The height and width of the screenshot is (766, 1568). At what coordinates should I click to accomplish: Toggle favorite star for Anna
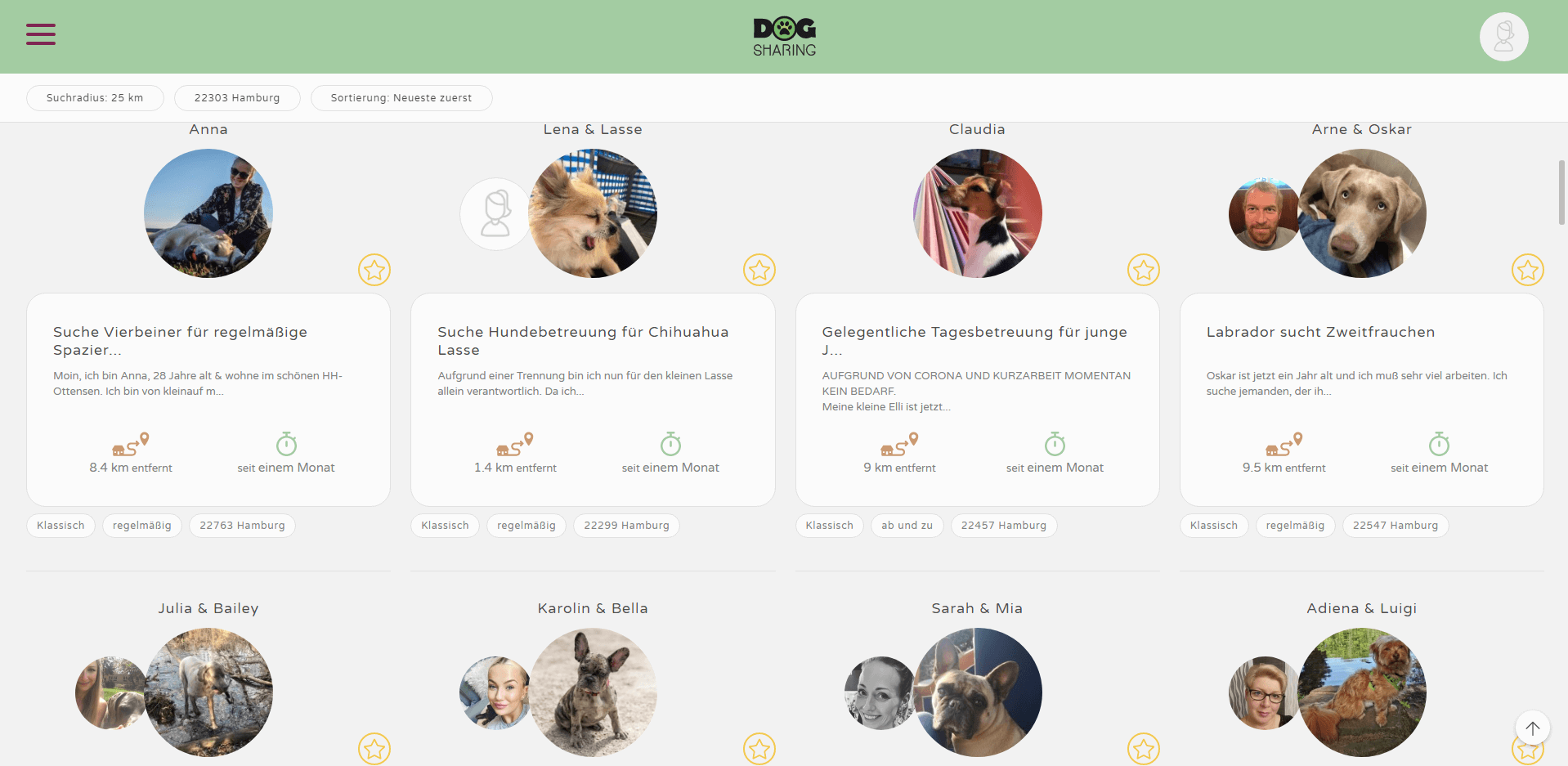(374, 270)
